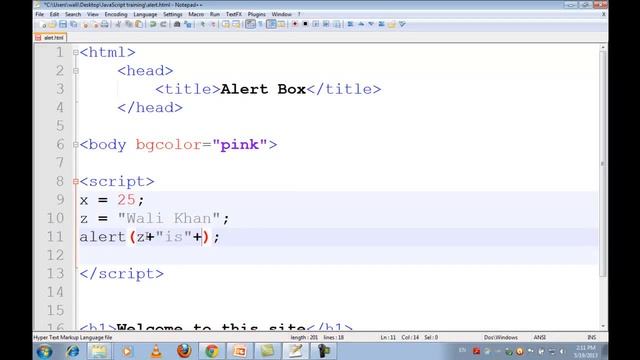Click 'ANSI' encoding in status bar
The height and width of the screenshot is (360, 640).
540,338
